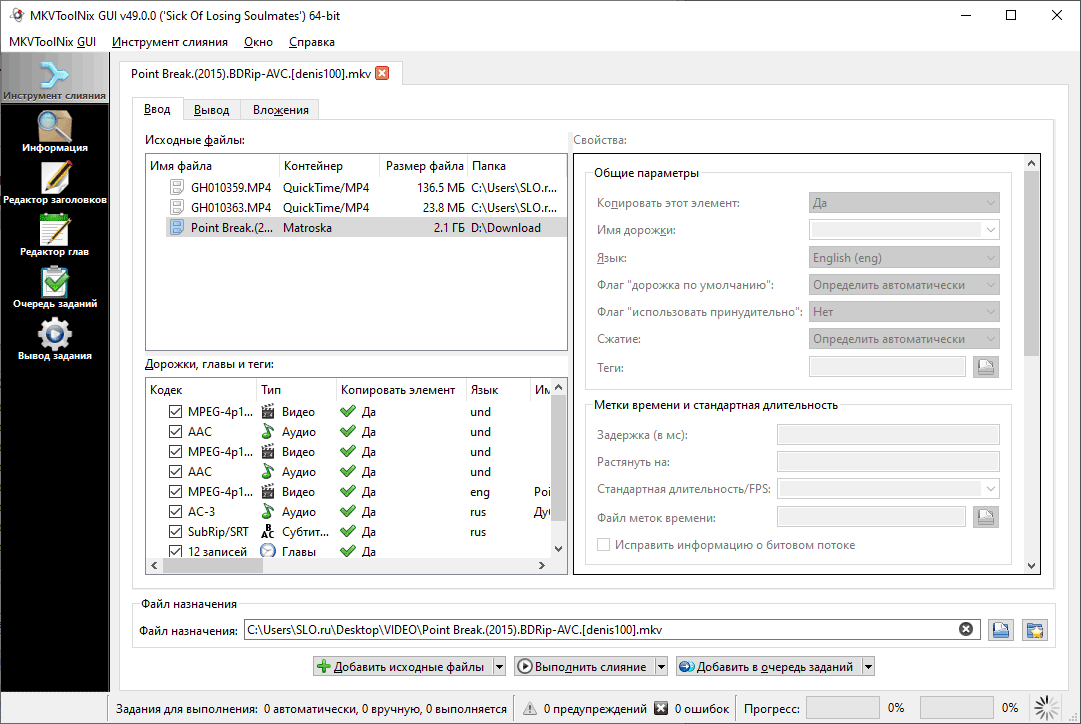Click chapters clock icon of 12 записей row
The width and height of the screenshot is (1081, 724).
pyautogui.click(x=267, y=551)
